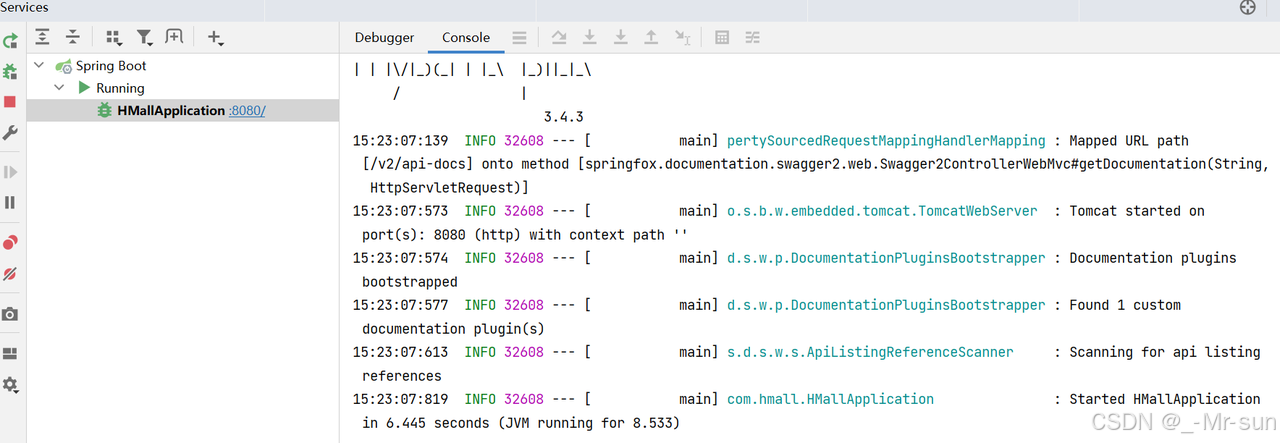This screenshot has height=443, width=1280.
Task: Click the Show Execution Point icon
Action: coord(560,37)
